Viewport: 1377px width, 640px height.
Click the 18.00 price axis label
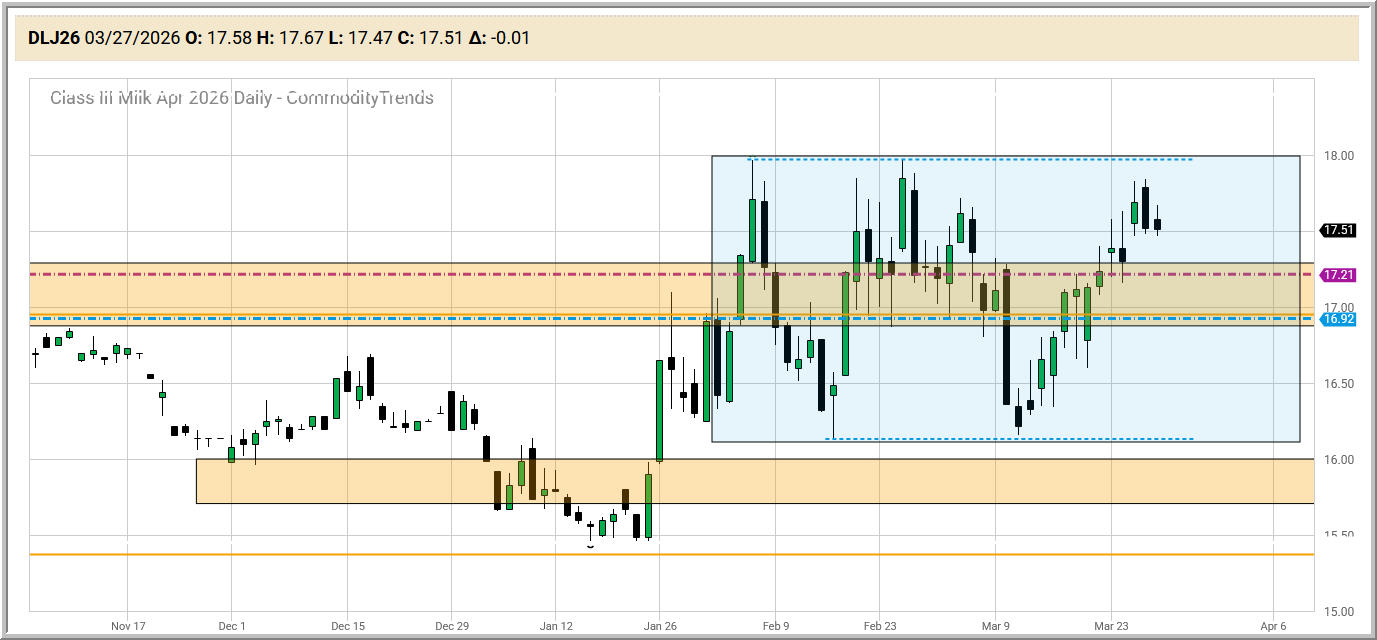pyautogui.click(x=1340, y=156)
